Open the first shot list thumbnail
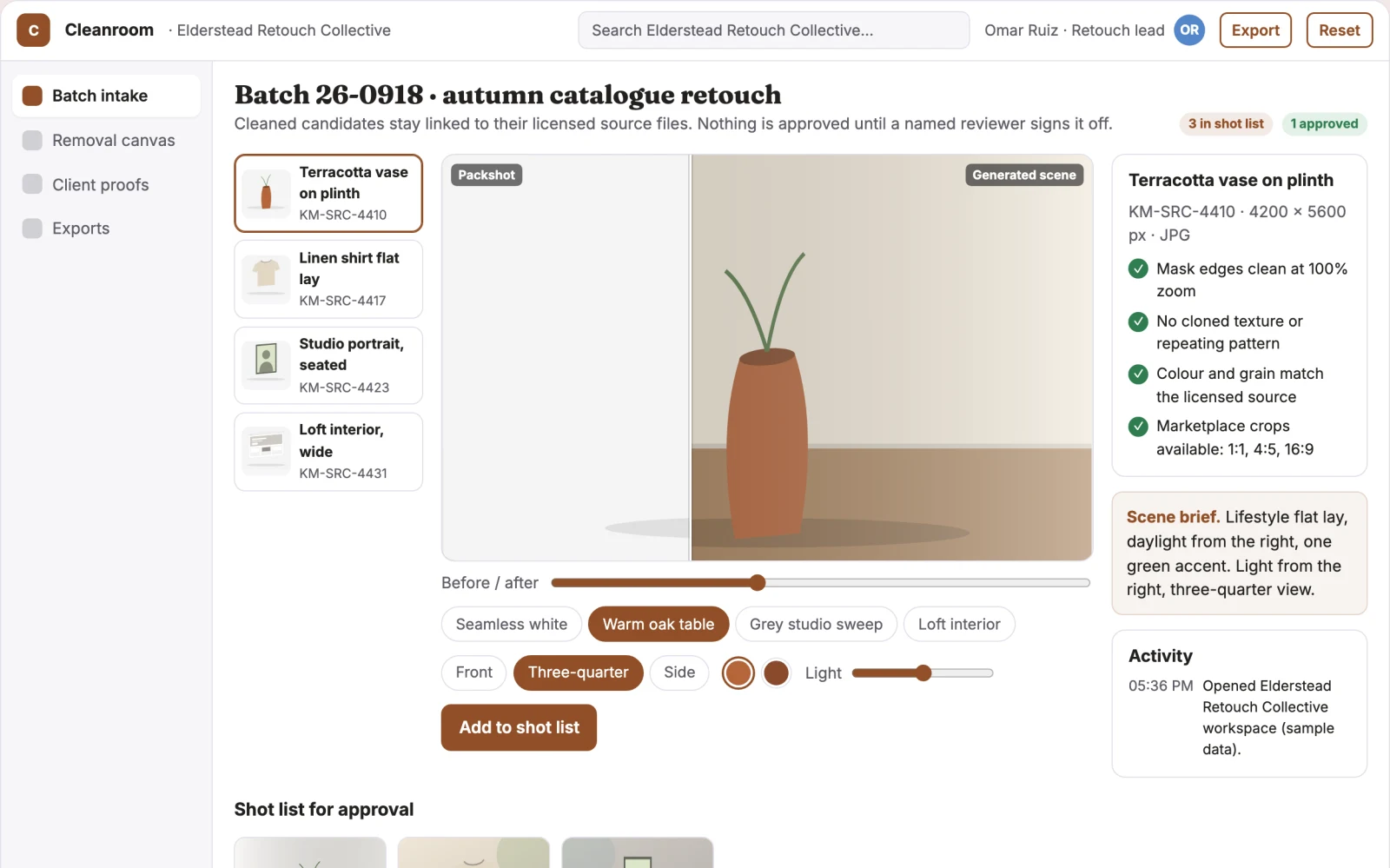This screenshot has width=1390, height=868. 310,852
